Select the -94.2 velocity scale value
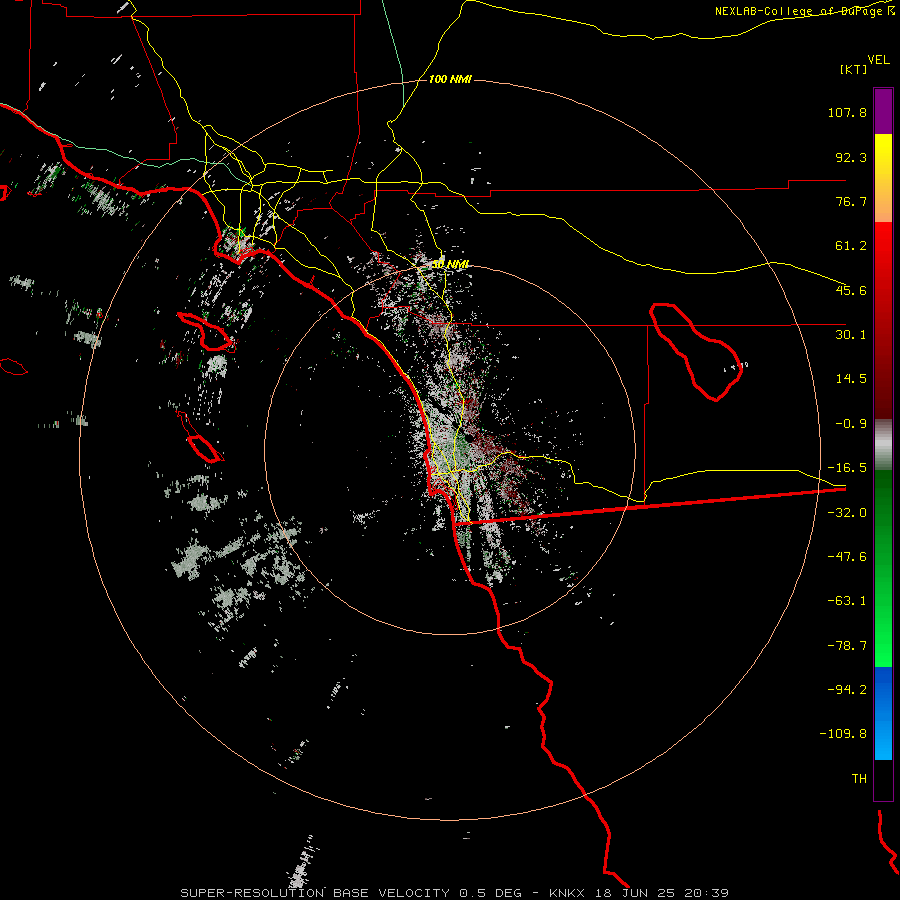The image size is (900, 900). pos(847,690)
